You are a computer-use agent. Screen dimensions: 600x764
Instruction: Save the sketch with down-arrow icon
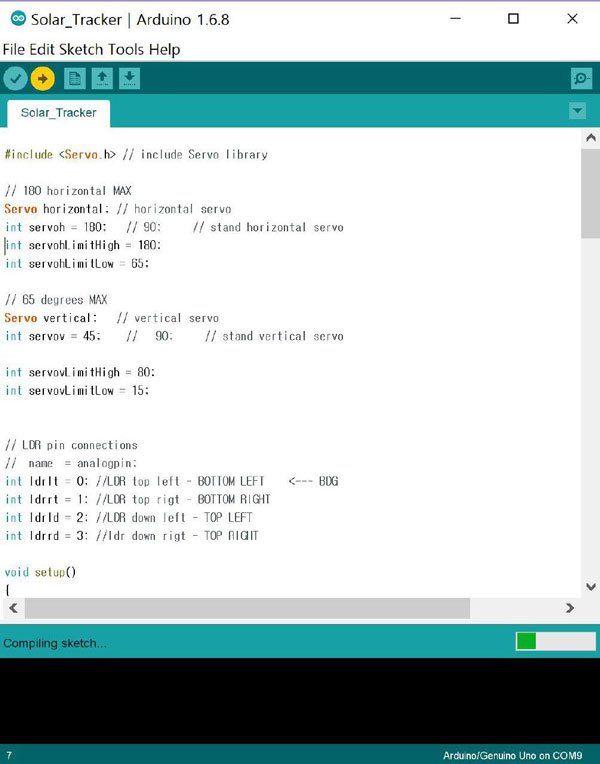point(129,78)
